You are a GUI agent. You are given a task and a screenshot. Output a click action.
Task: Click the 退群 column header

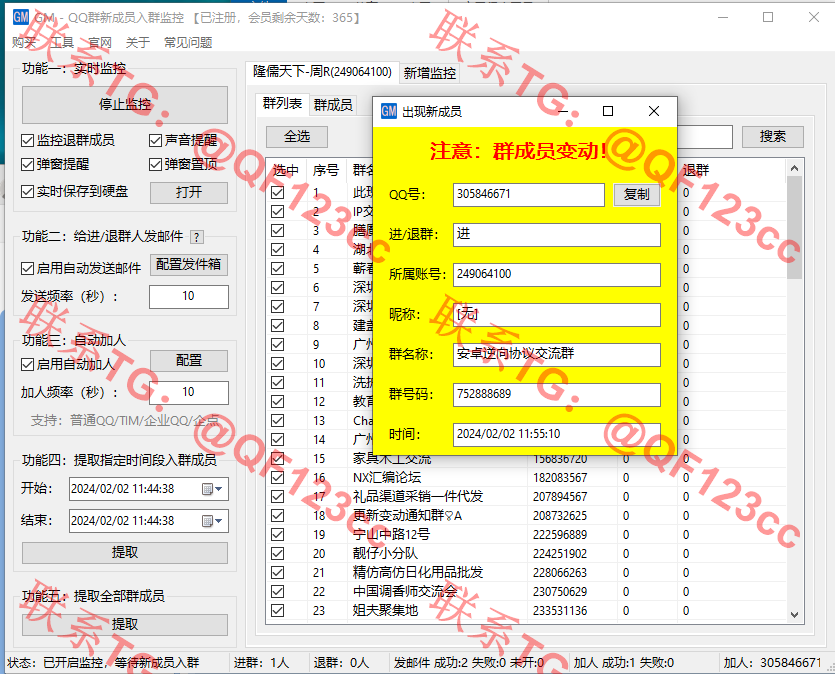click(x=695, y=170)
